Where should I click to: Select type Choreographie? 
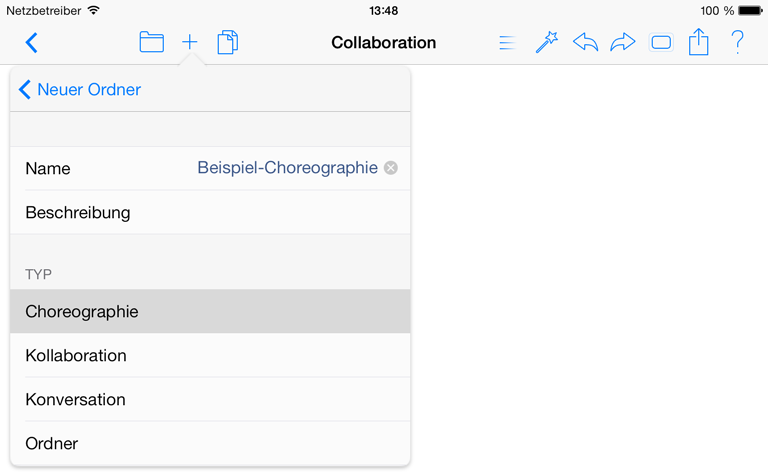(x=210, y=311)
